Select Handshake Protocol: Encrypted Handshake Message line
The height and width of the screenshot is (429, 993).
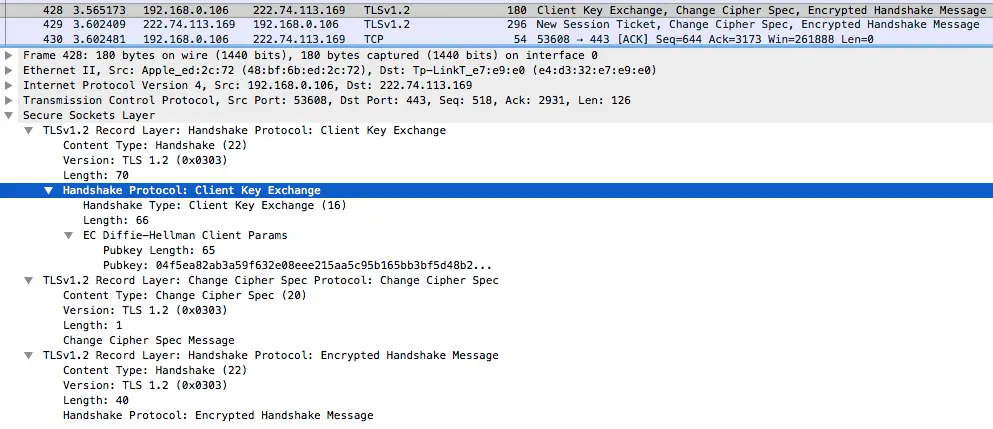tap(218, 416)
